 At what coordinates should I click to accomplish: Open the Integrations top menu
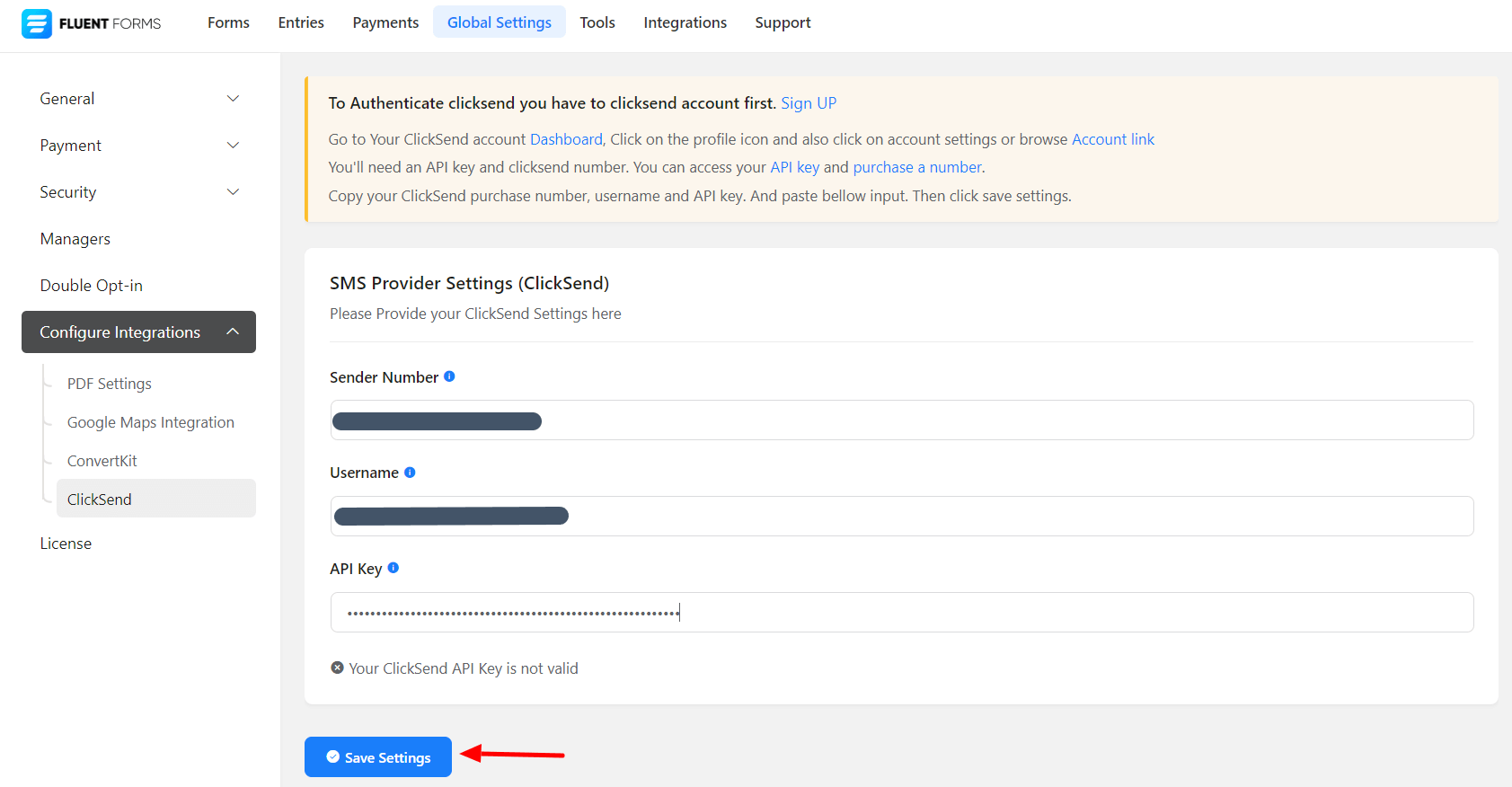(685, 22)
